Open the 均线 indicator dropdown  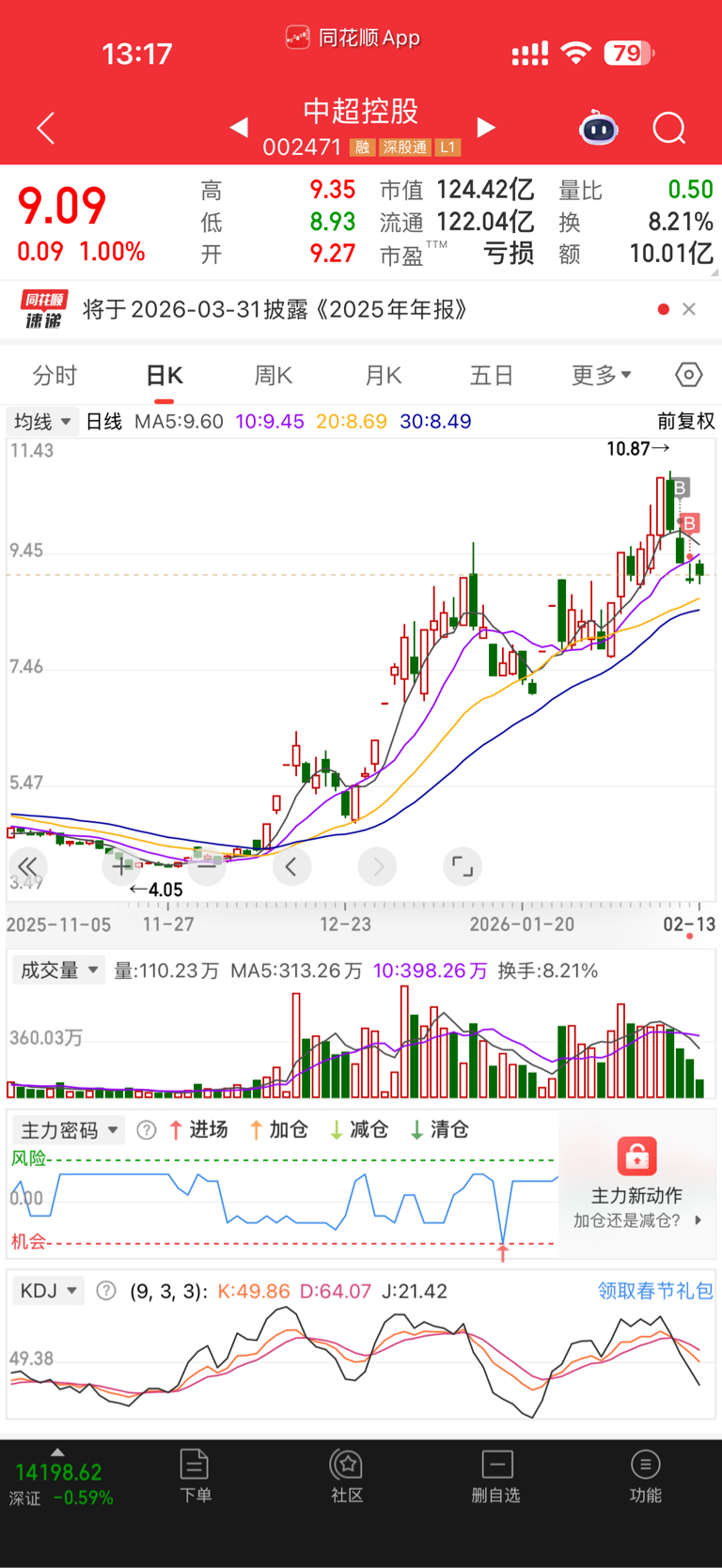(43, 421)
